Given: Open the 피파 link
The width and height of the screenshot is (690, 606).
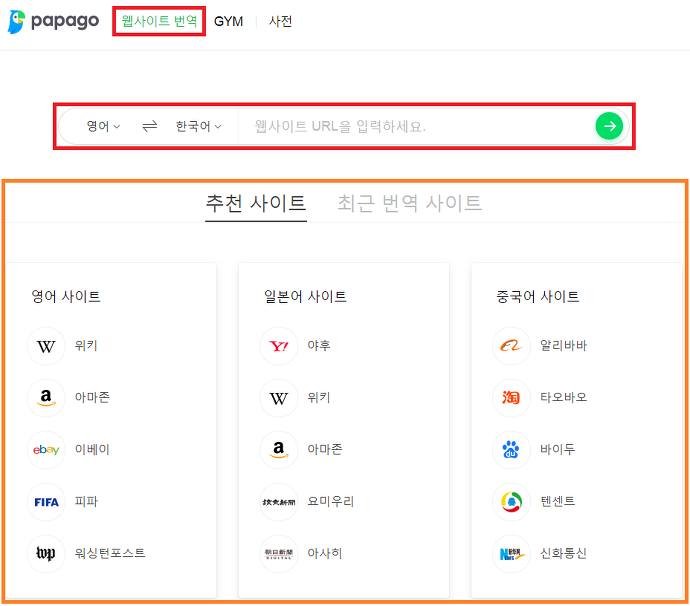Looking at the screenshot, I should (x=86, y=501).
